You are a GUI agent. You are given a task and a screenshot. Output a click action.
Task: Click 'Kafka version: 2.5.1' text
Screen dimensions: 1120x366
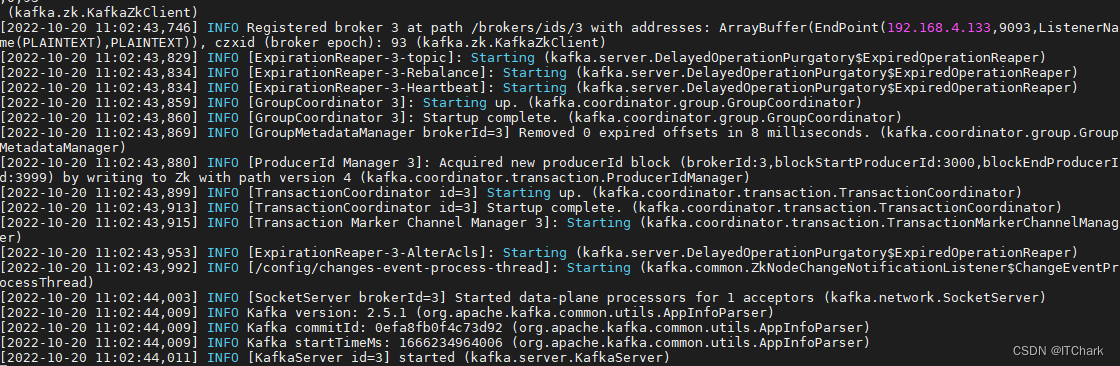(x=327, y=312)
